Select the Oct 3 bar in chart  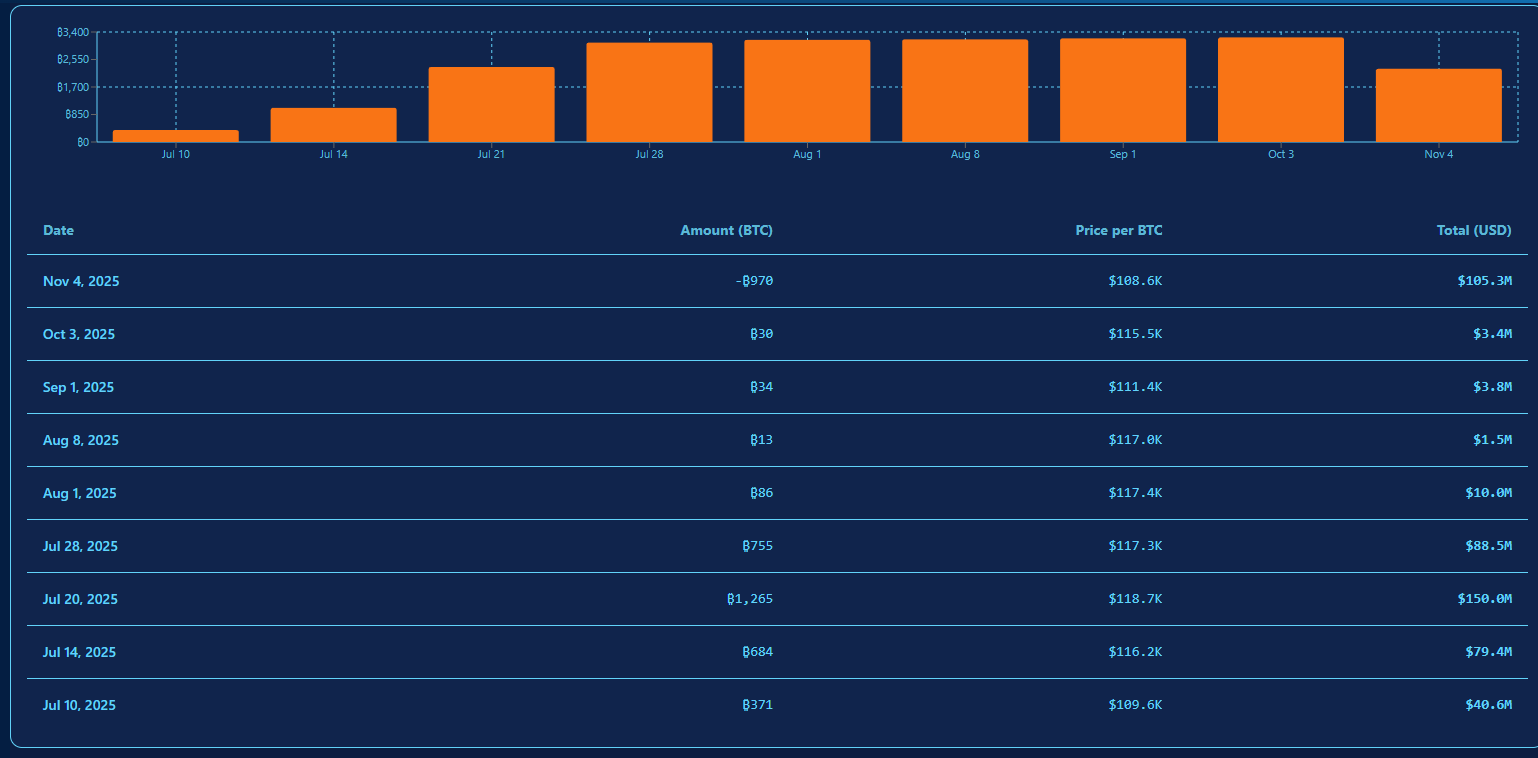pos(1280,90)
